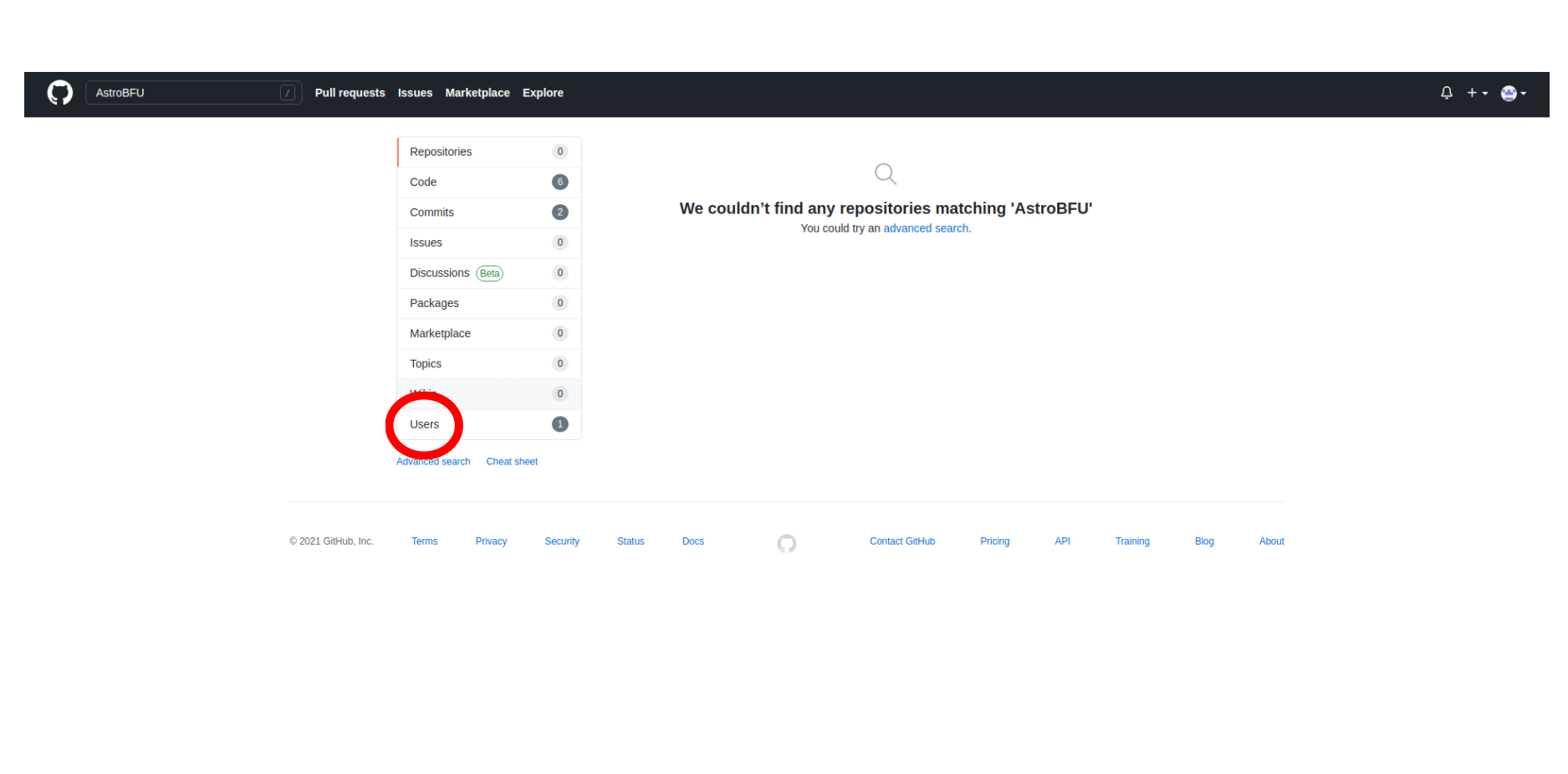Open Explore in top navigation
Viewport: 1568px width, 774px height.
pyautogui.click(x=543, y=93)
